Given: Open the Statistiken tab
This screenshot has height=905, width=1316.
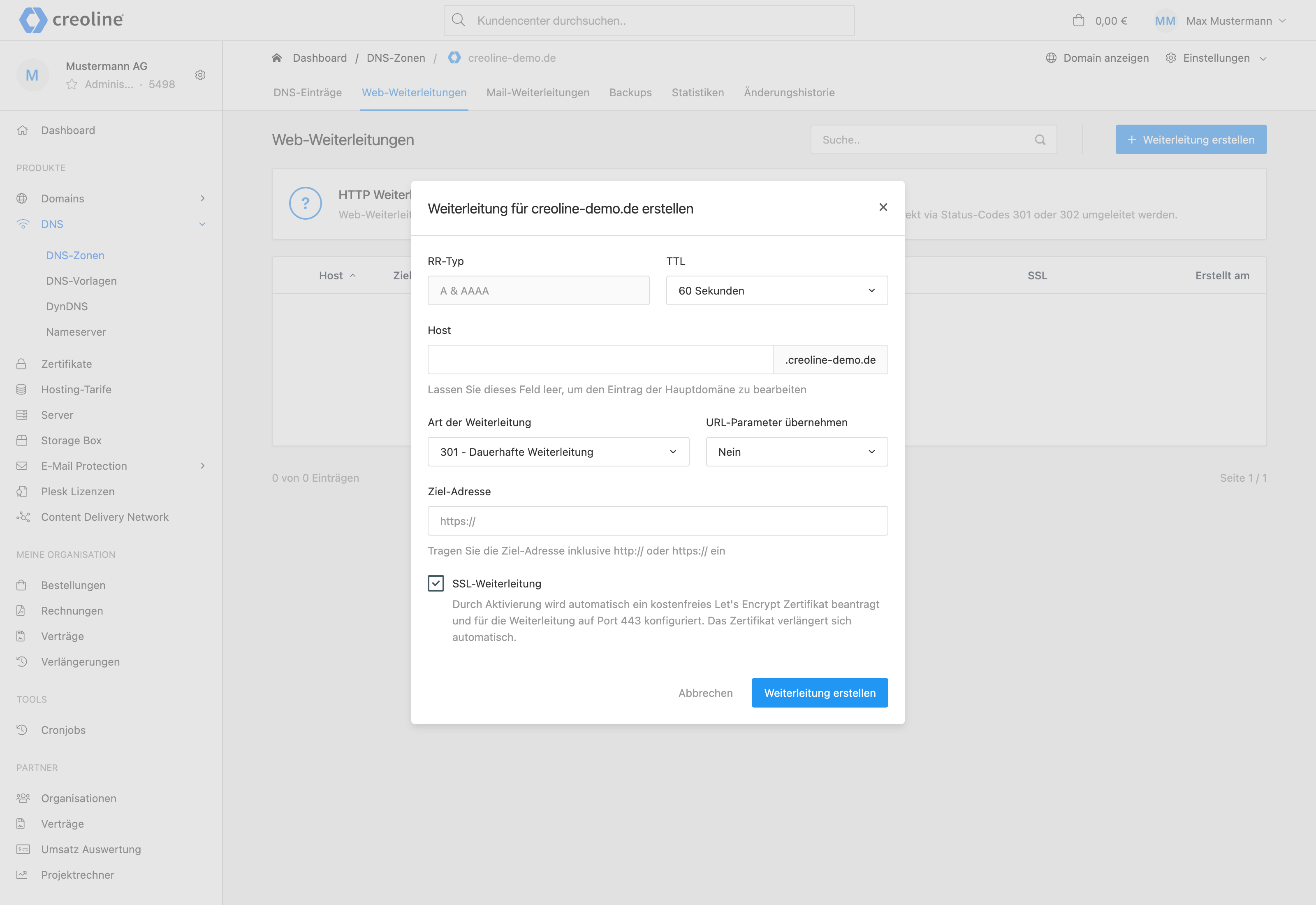Looking at the screenshot, I should coord(697,93).
